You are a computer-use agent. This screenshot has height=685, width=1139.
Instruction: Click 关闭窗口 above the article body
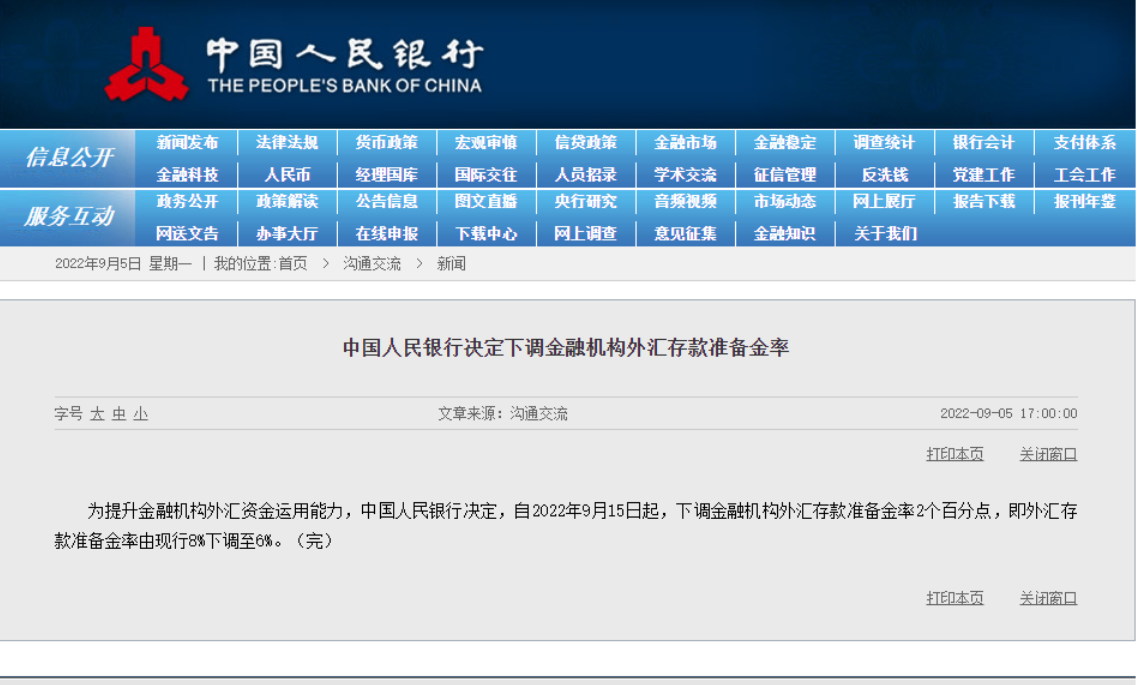(1048, 454)
